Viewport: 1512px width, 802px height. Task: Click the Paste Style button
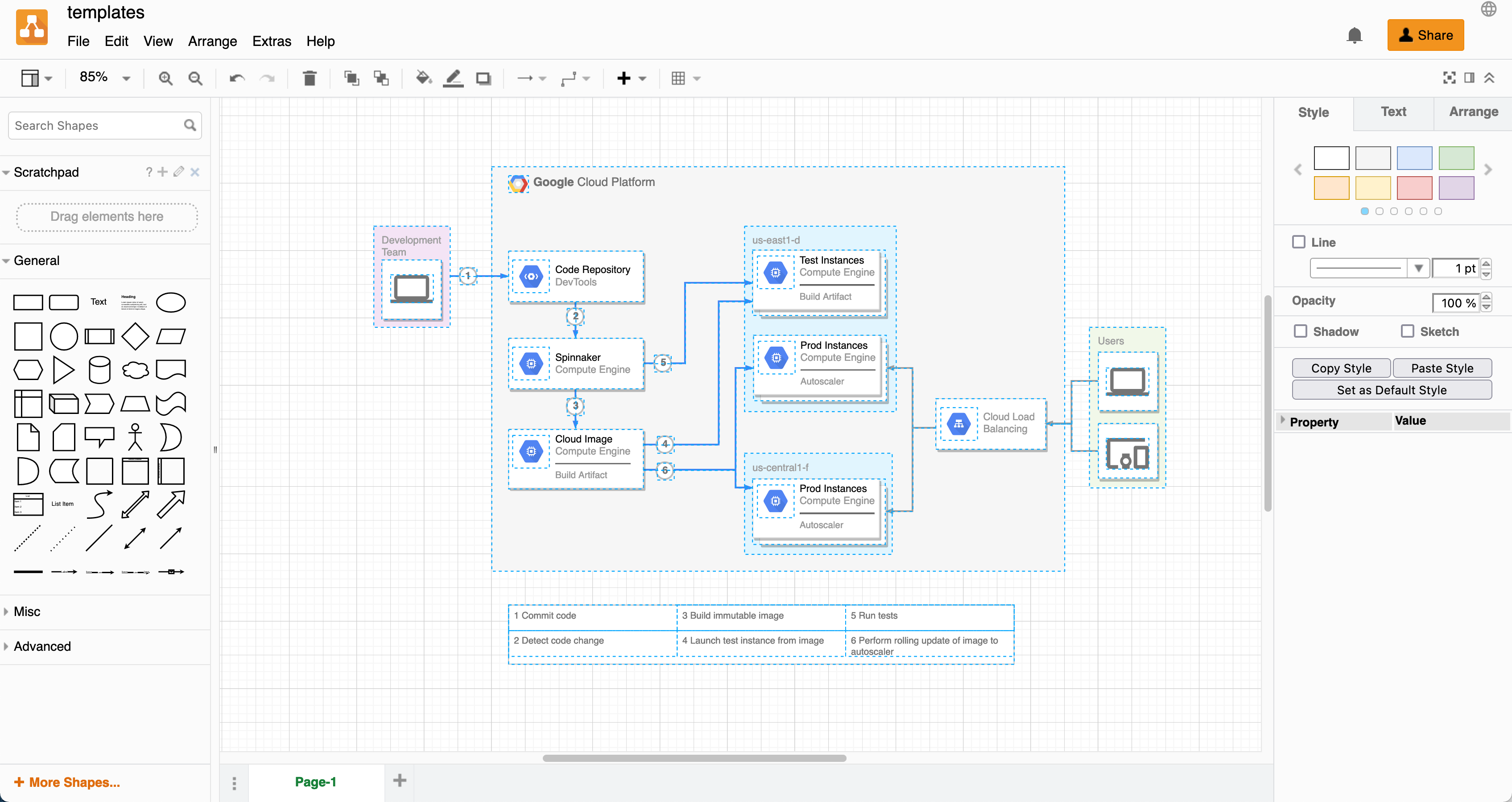[1441, 367]
